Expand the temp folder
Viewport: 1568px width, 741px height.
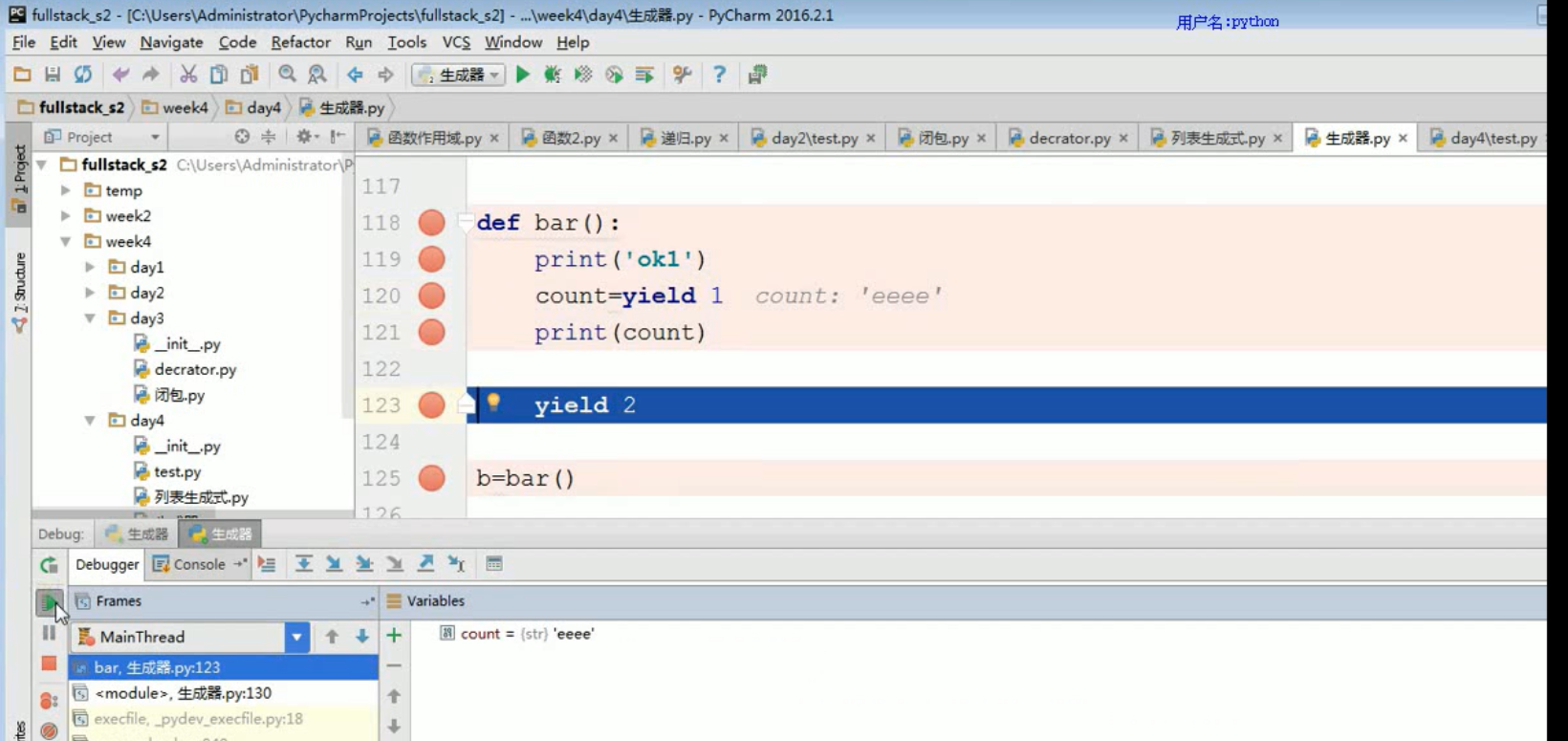(x=66, y=190)
